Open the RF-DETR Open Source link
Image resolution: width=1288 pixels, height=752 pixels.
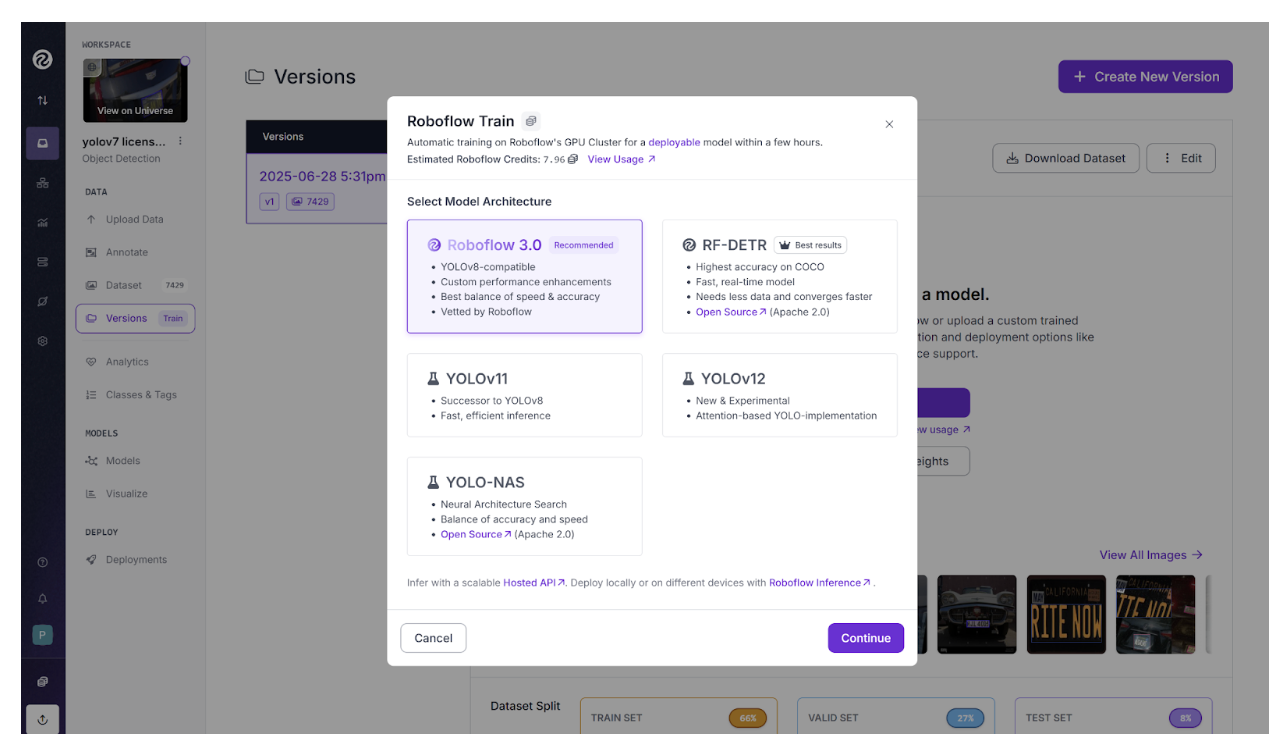point(731,312)
